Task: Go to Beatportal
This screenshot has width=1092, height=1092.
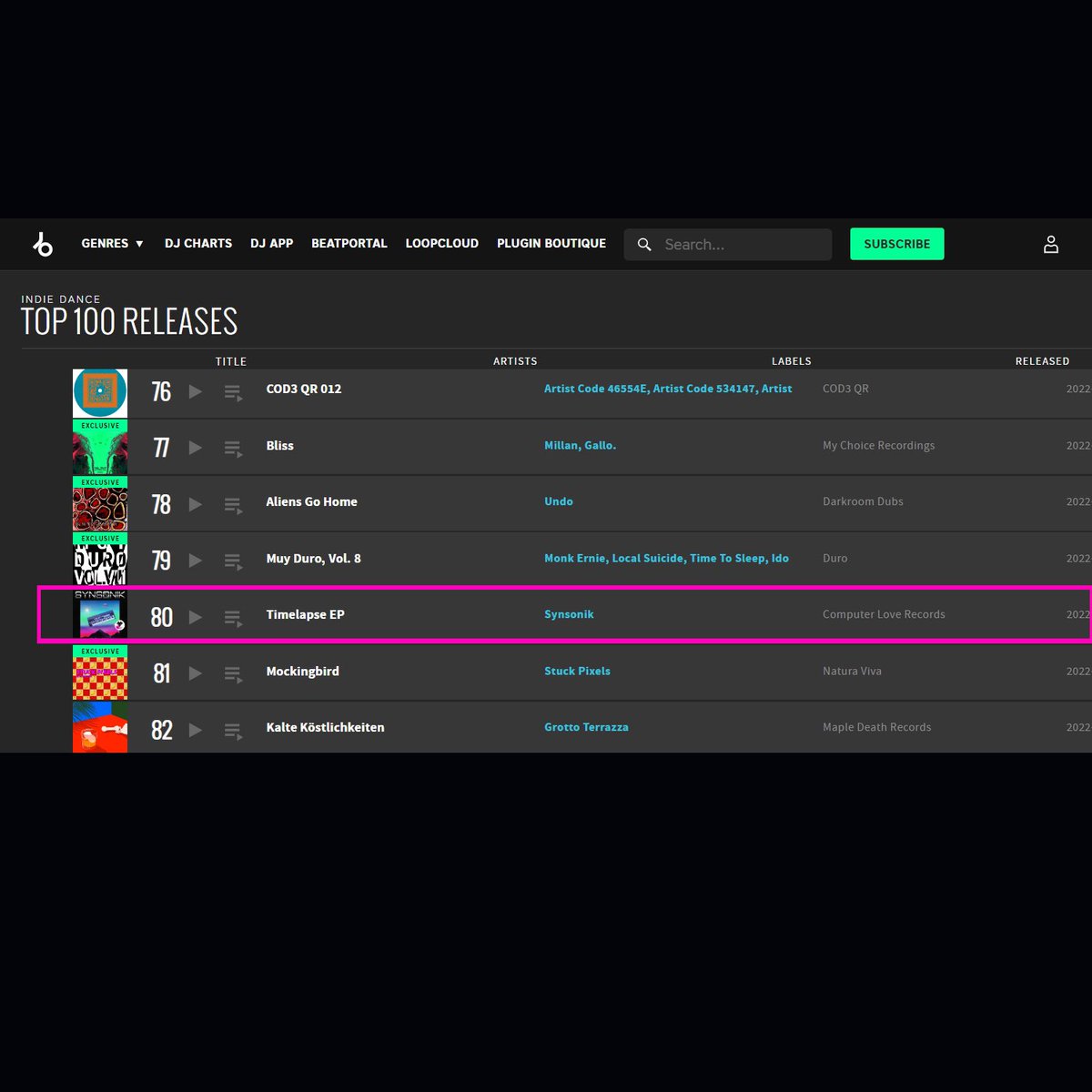Action: [x=349, y=244]
